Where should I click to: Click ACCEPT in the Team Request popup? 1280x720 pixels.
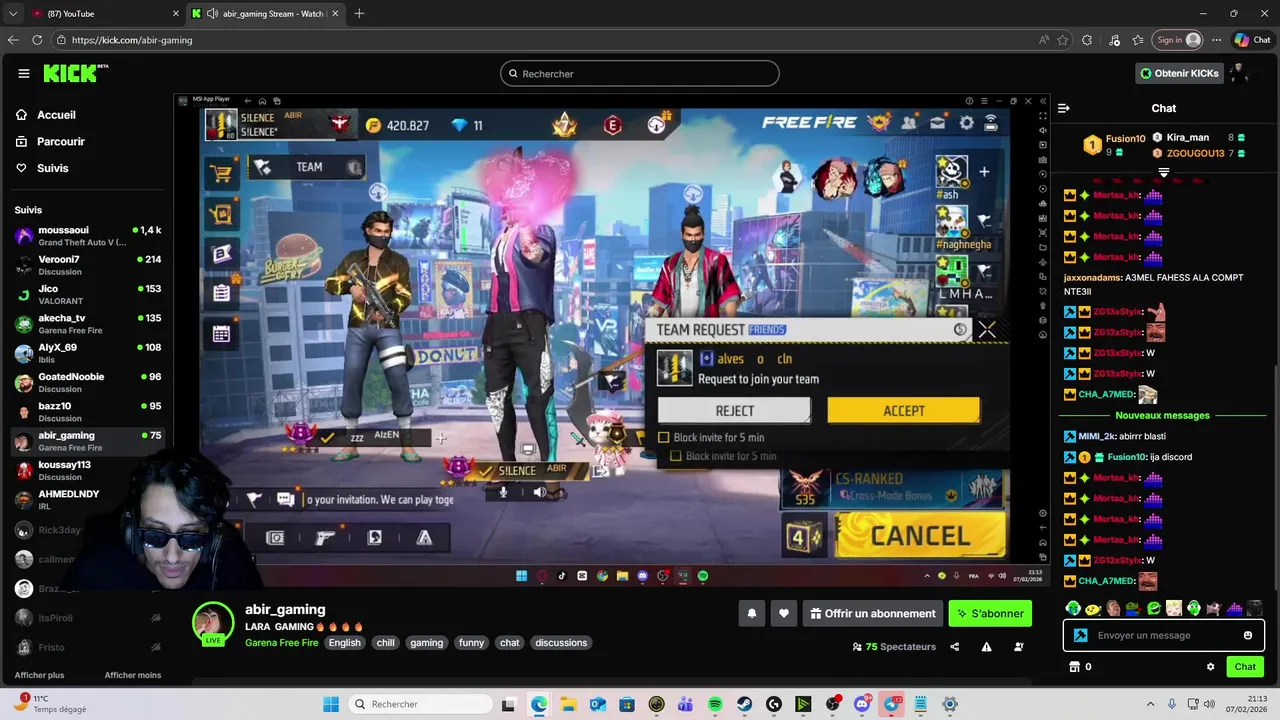(903, 411)
